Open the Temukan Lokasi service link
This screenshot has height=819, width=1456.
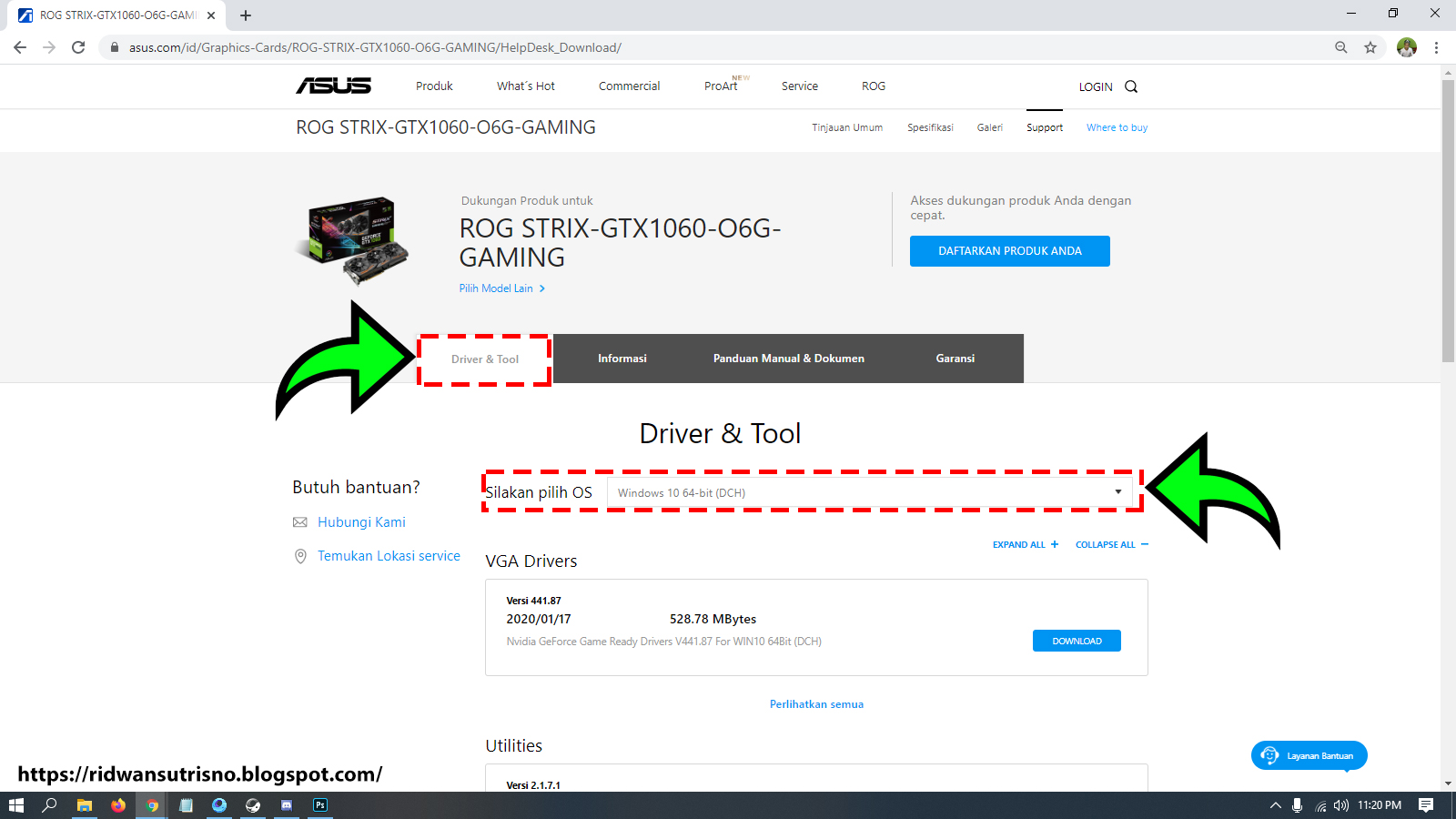(389, 556)
